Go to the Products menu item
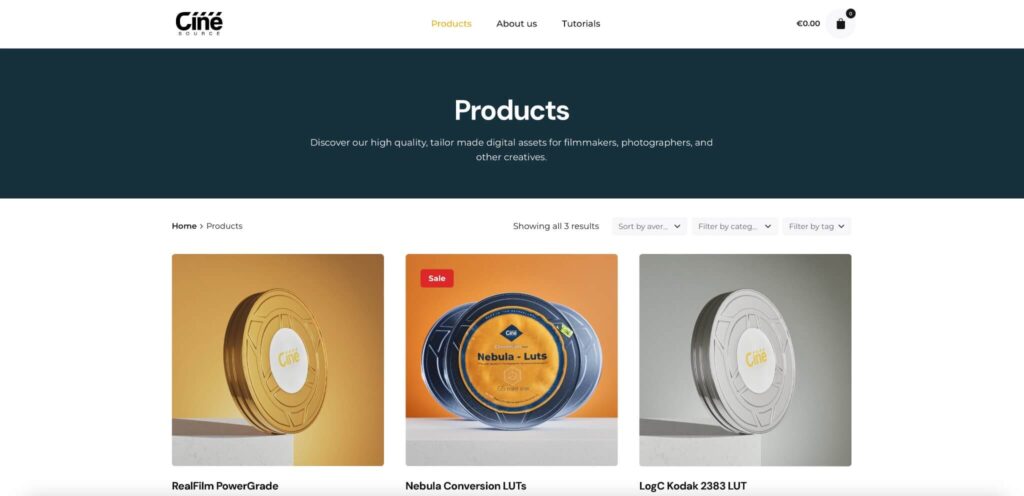Image resolution: width=1024 pixels, height=496 pixels. coord(451,23)
